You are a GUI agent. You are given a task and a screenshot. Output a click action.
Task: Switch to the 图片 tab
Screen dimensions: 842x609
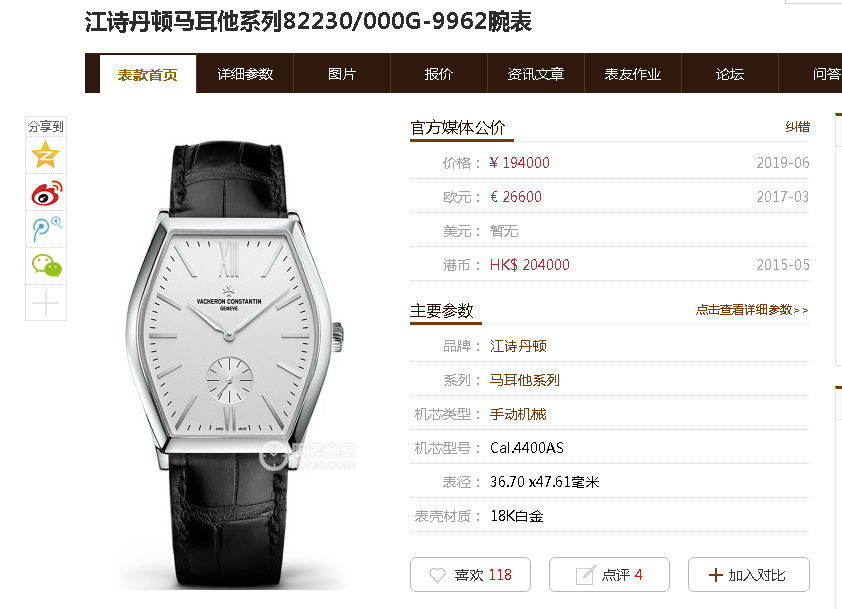tap(342, 74)
